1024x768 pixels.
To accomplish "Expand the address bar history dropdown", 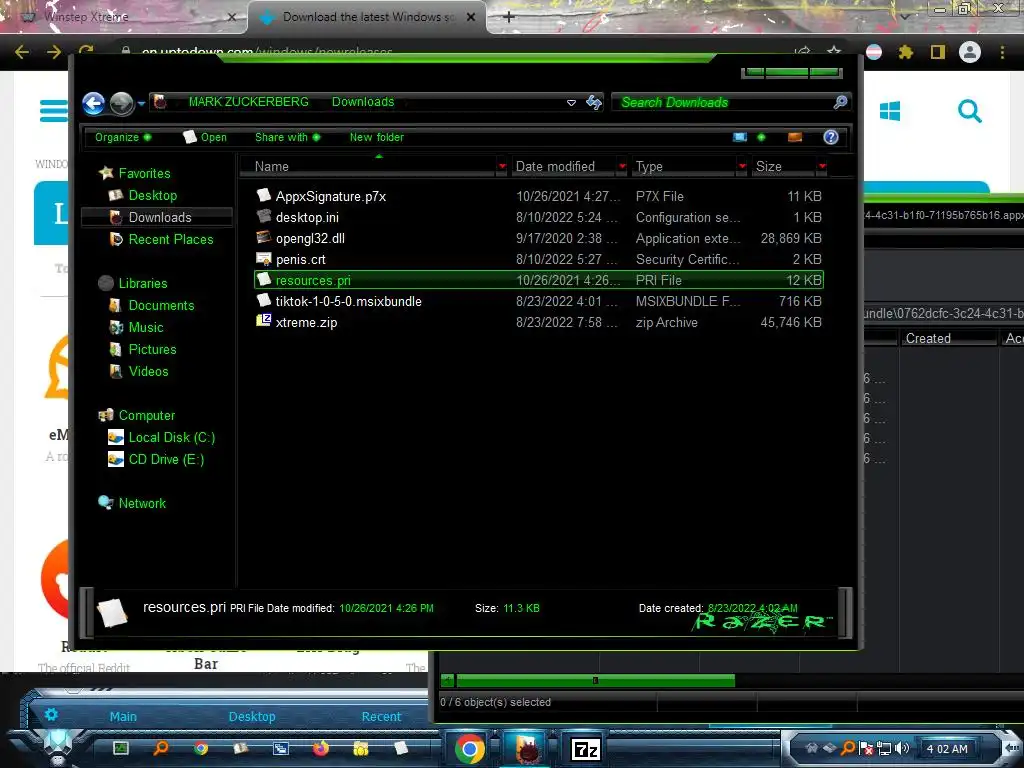I will (571, 103).
